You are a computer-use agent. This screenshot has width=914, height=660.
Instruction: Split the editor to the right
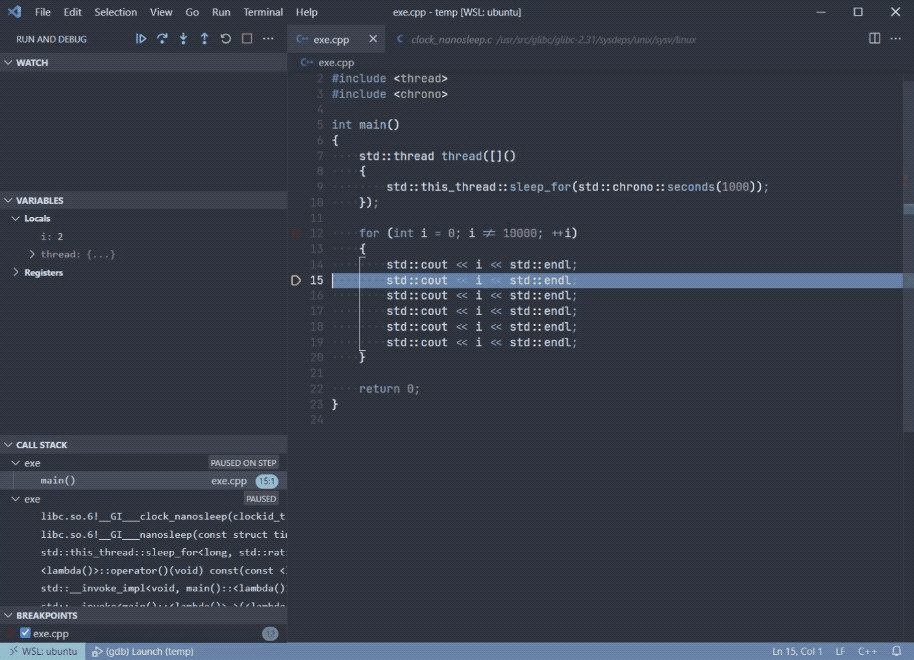click(x=874, y=38)
